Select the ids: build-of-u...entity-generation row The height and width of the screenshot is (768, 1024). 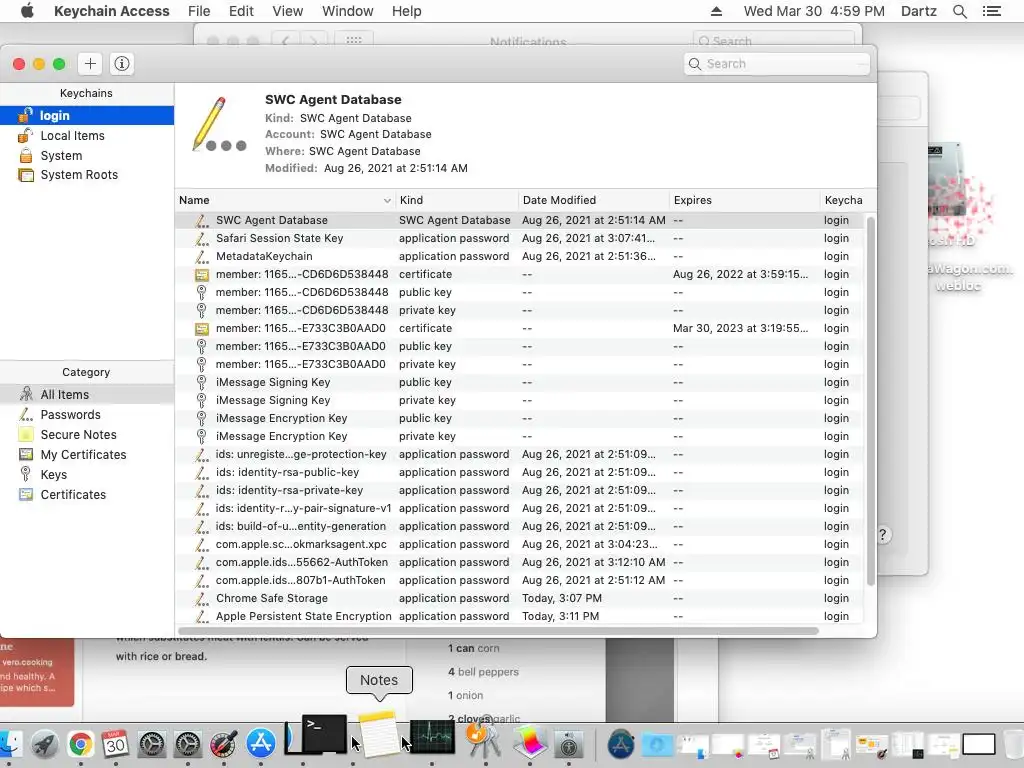click(520, 526)
